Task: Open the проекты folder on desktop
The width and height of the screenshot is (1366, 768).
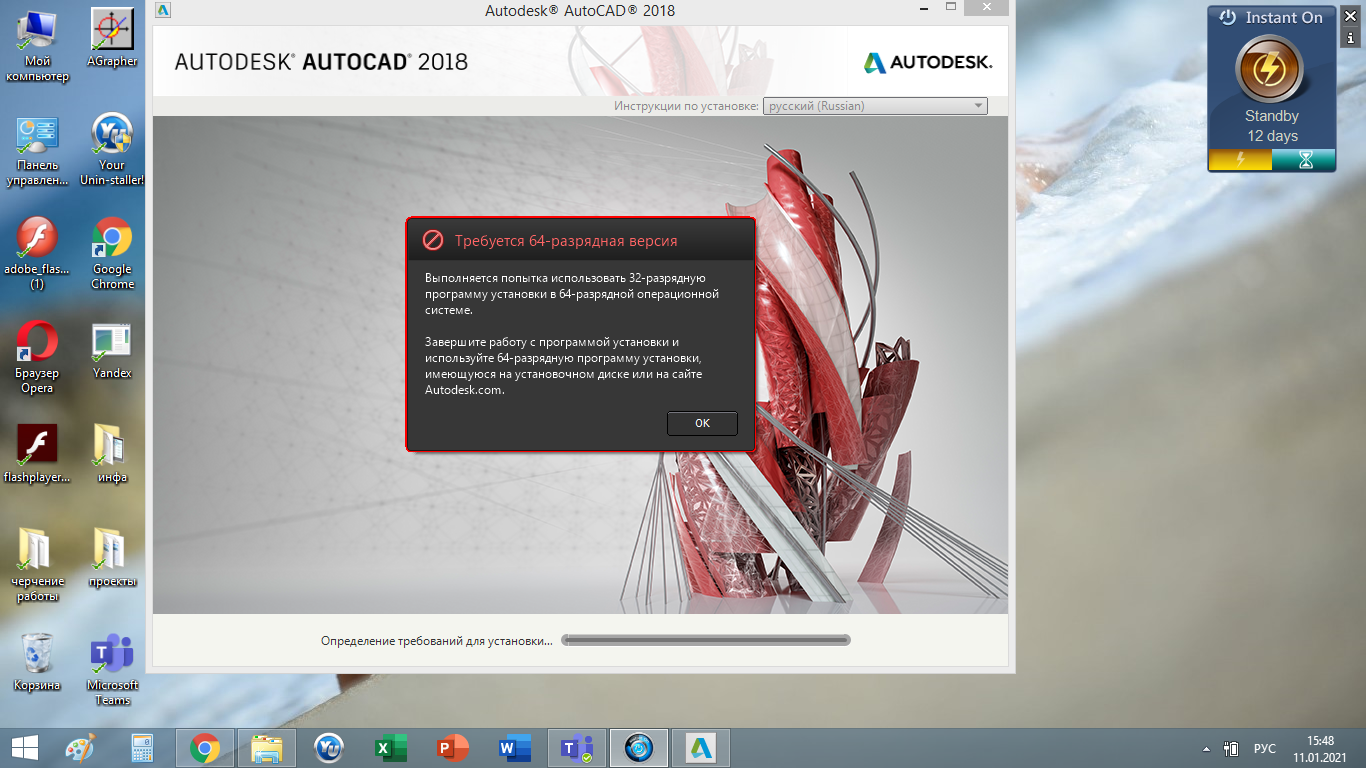Action: pyautogui.click(x=112, y=559)
